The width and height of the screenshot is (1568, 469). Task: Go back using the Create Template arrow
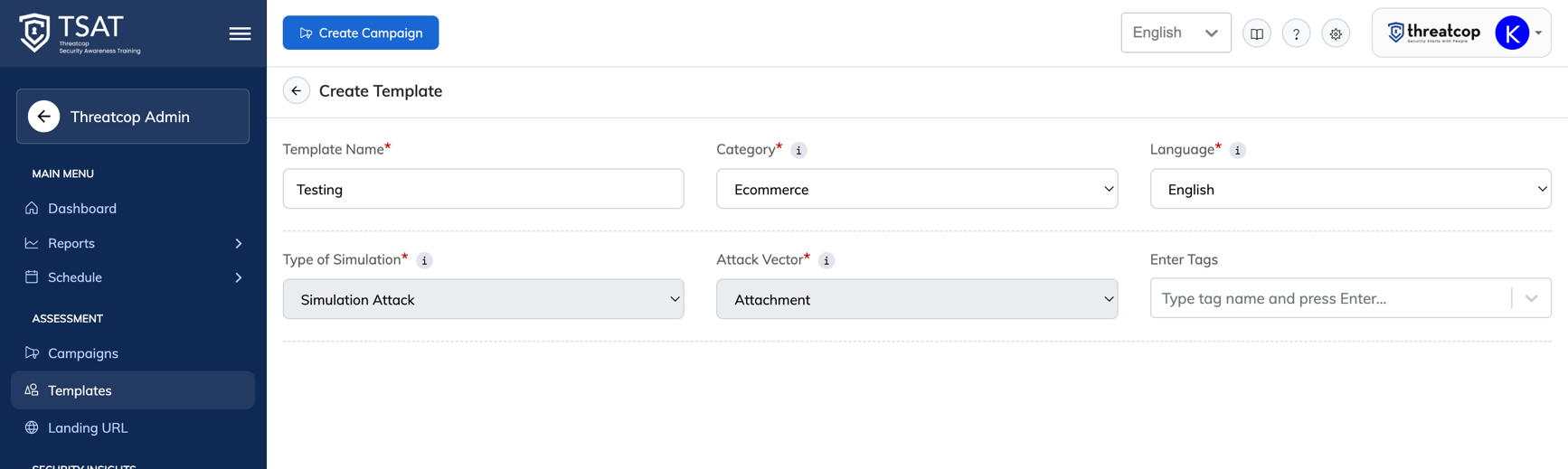tap(297, 90)
